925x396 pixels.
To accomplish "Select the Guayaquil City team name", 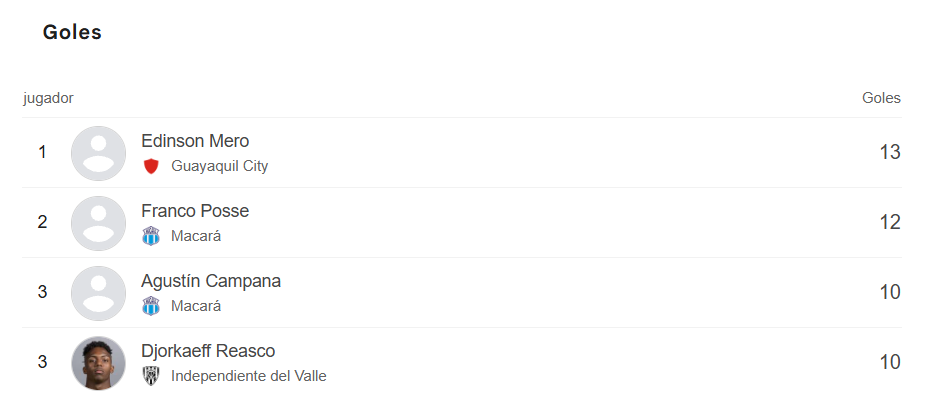I will [219, 166].
